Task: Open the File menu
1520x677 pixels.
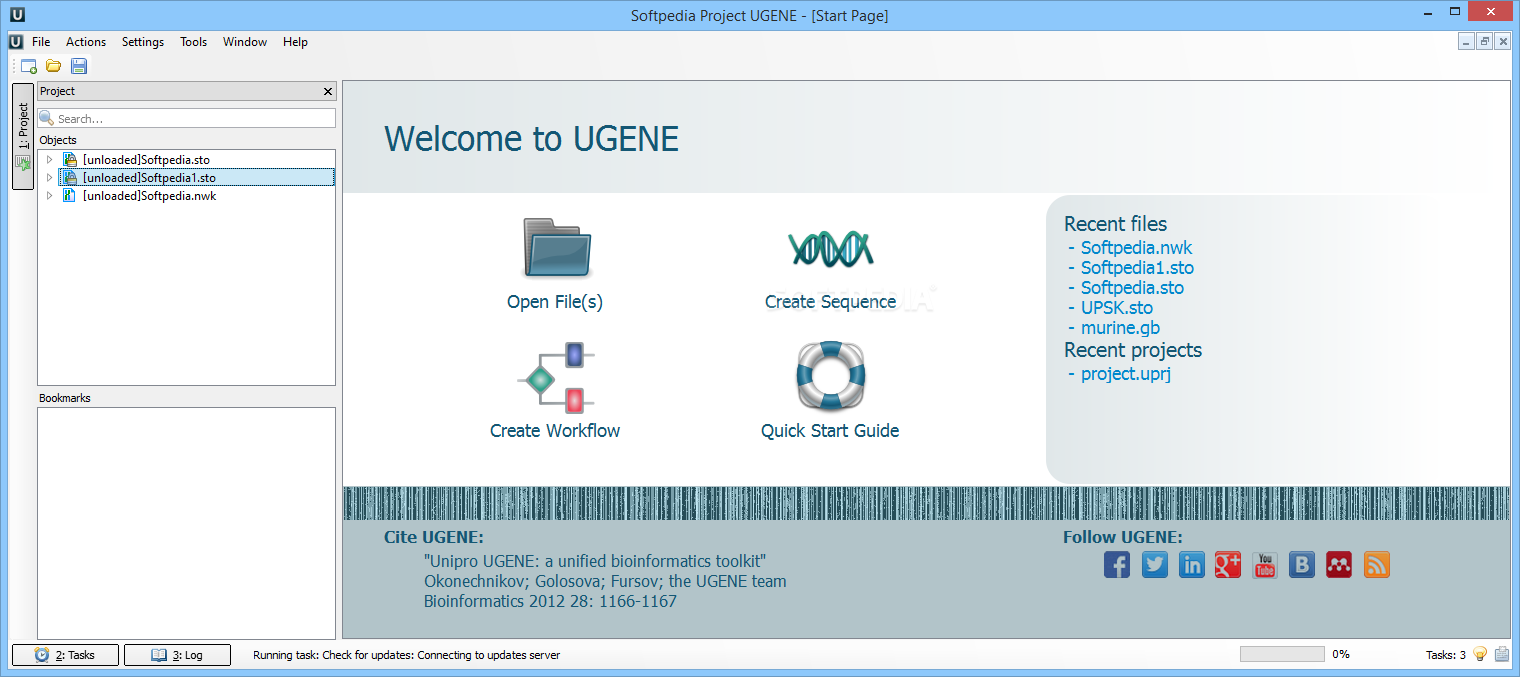Action: pyautogui.click(x=41, y=42)
